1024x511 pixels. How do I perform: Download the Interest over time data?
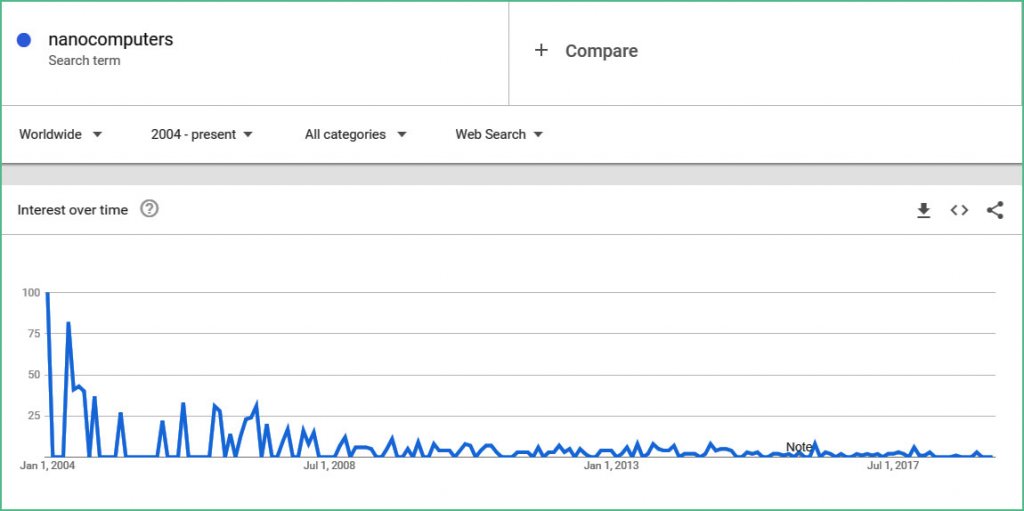tap(923, 210)
